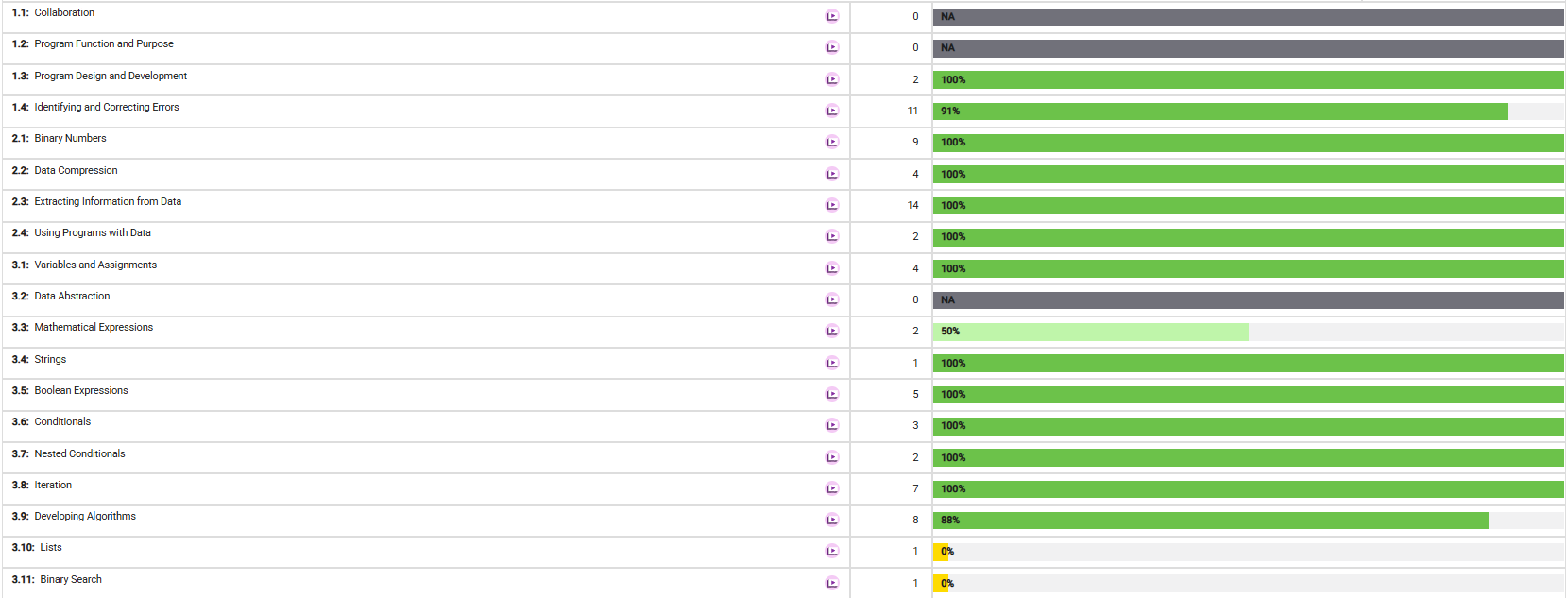This screenshot has height=598, width=1568.
Task: Click video icon next to Strings
Action: (832, 363)
